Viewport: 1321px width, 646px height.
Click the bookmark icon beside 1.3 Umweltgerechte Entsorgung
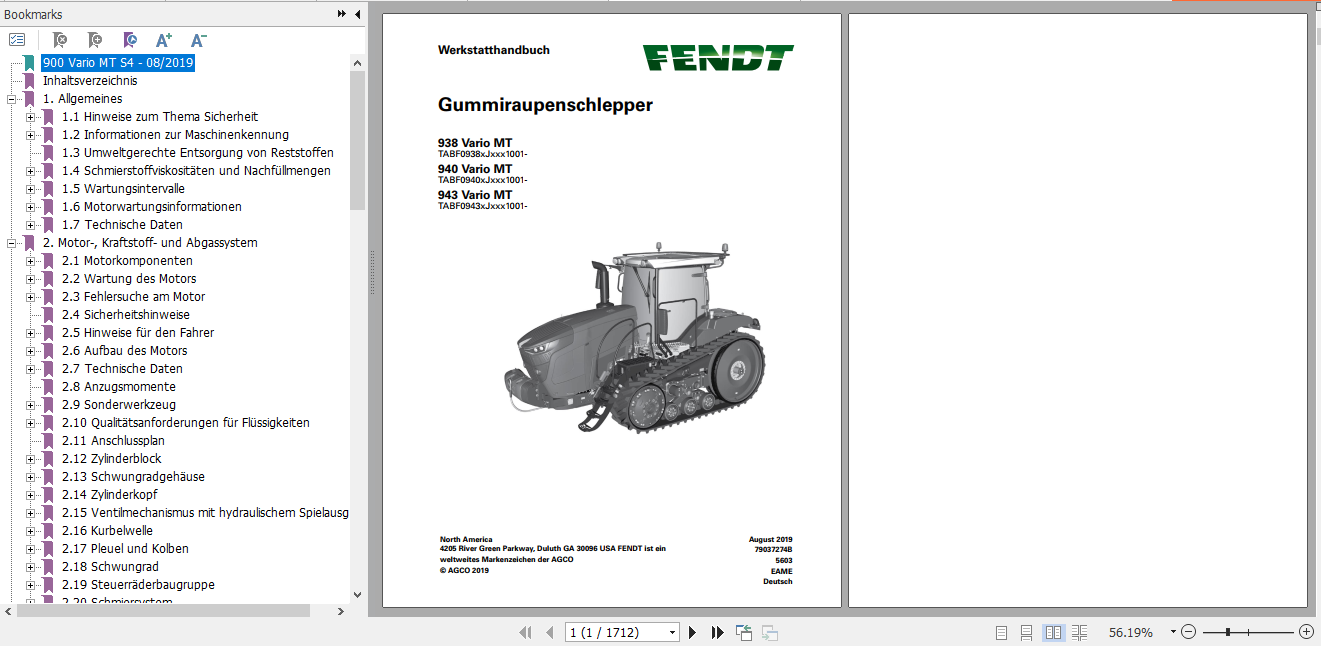[x=48, y=153]
